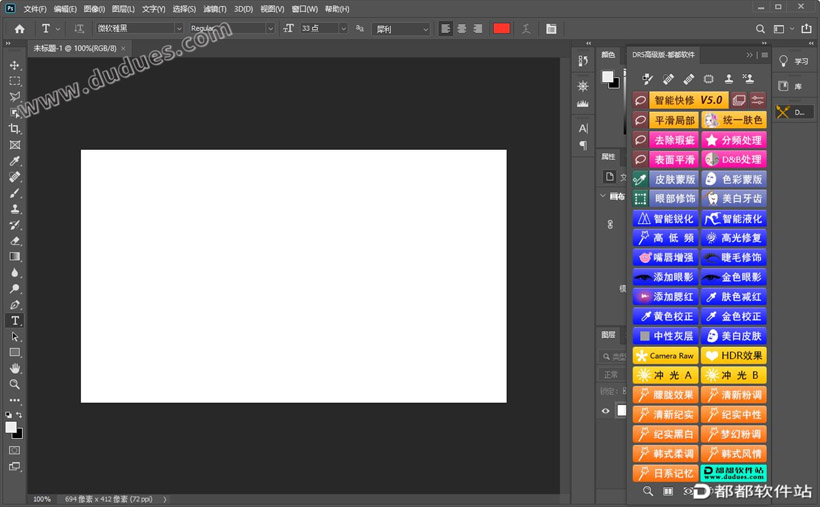Toggle text orientation button
The image size is (820, 507).
(x=79, y=29)
